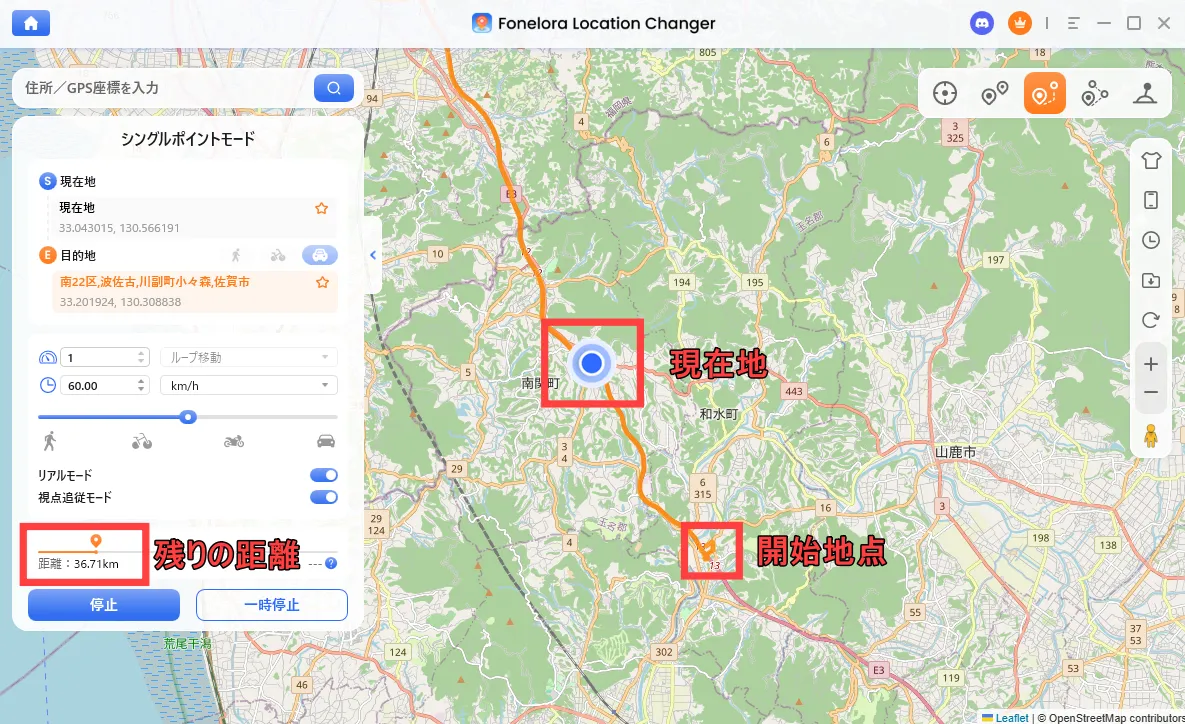Open street view with yellow person icon
Viewport: 1185px width, 724px height.
click(1150, 435)
